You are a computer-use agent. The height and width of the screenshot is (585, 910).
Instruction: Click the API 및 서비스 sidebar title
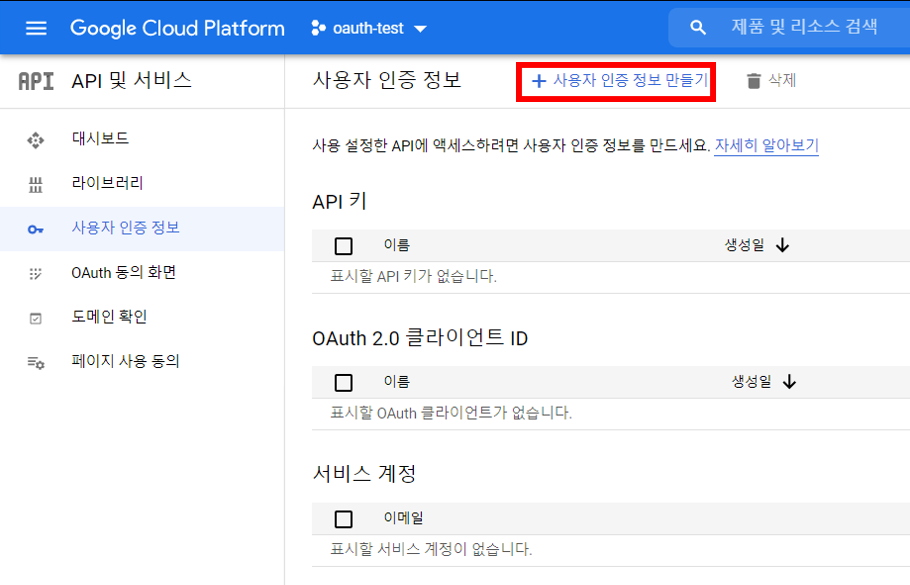point(132,81)
